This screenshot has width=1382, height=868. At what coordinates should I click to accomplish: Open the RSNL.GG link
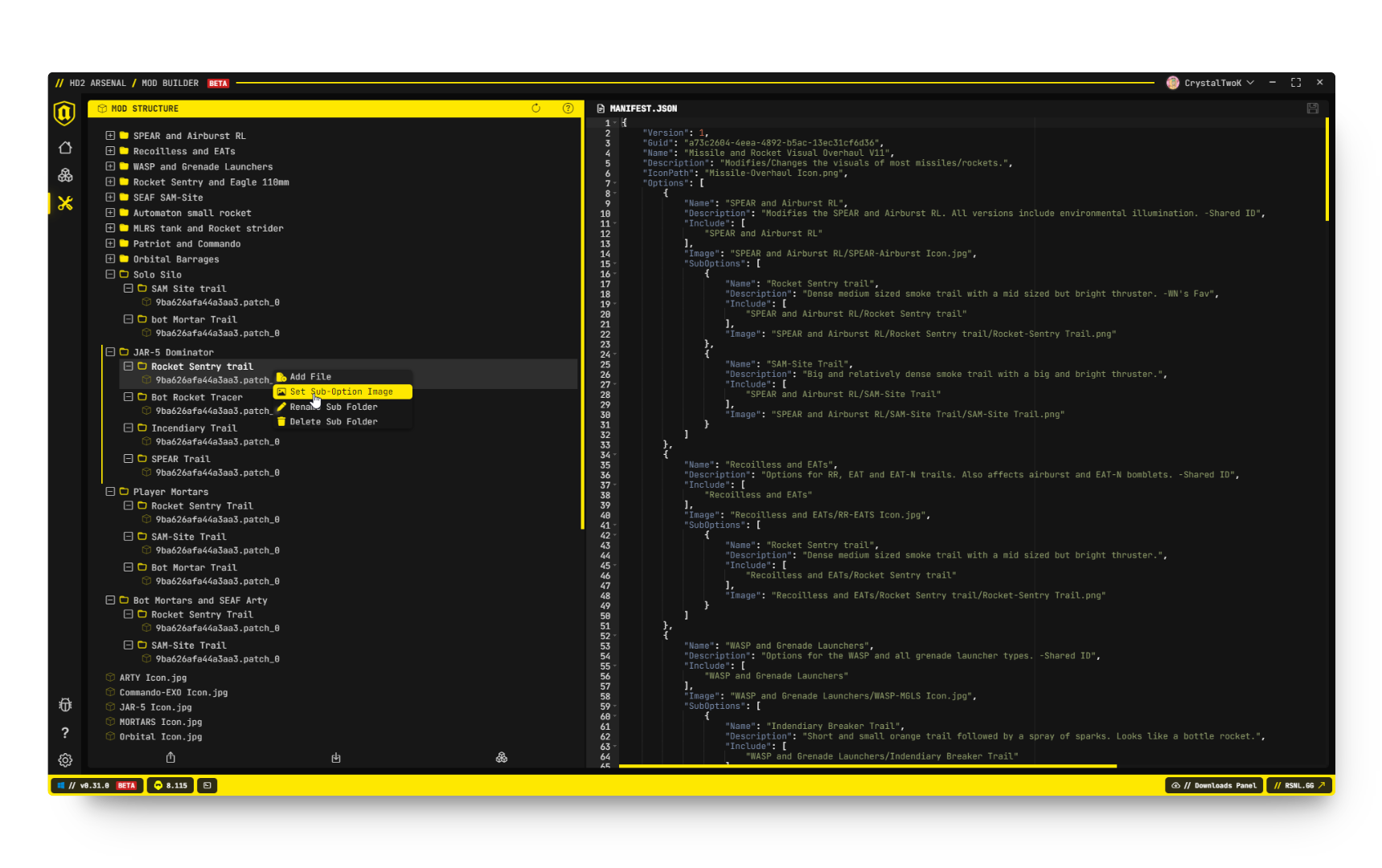1299,785
